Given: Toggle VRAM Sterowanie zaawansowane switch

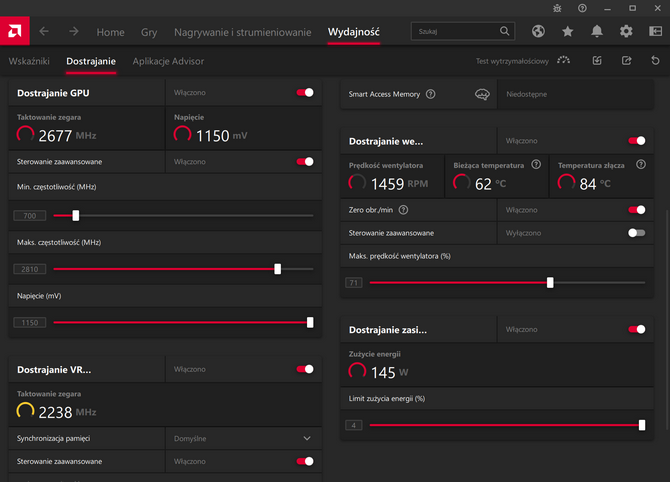Looking at the screenshot, I should [x=305, y=461].
